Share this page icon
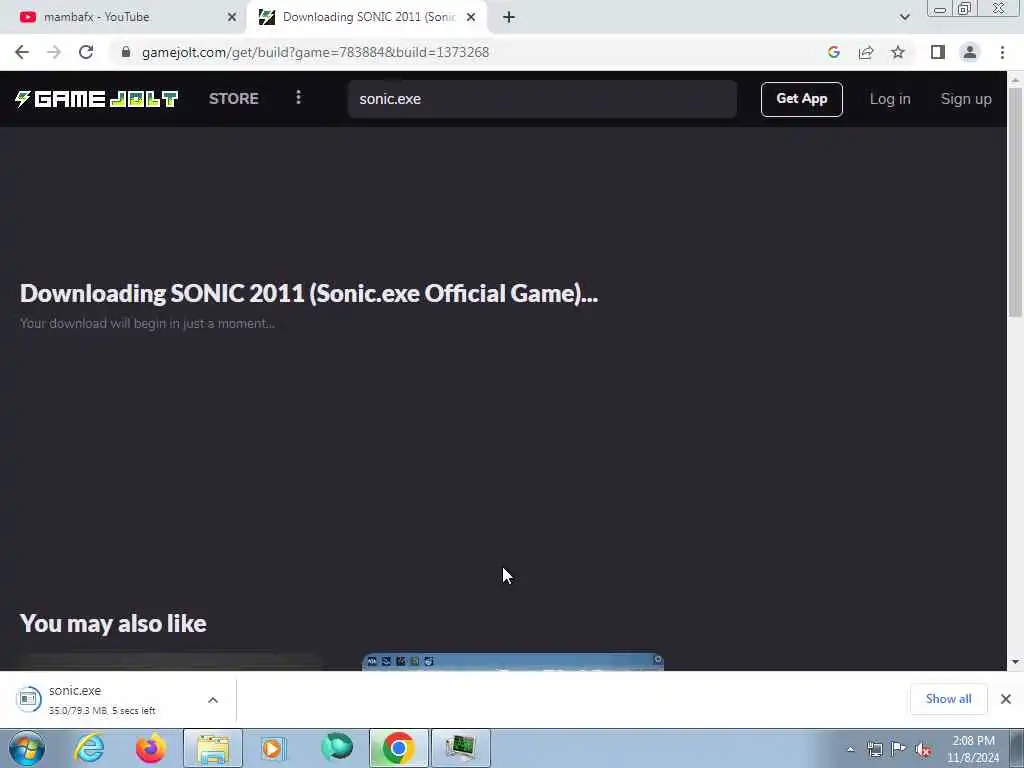Screen dimensions: 1024x768 866,52
